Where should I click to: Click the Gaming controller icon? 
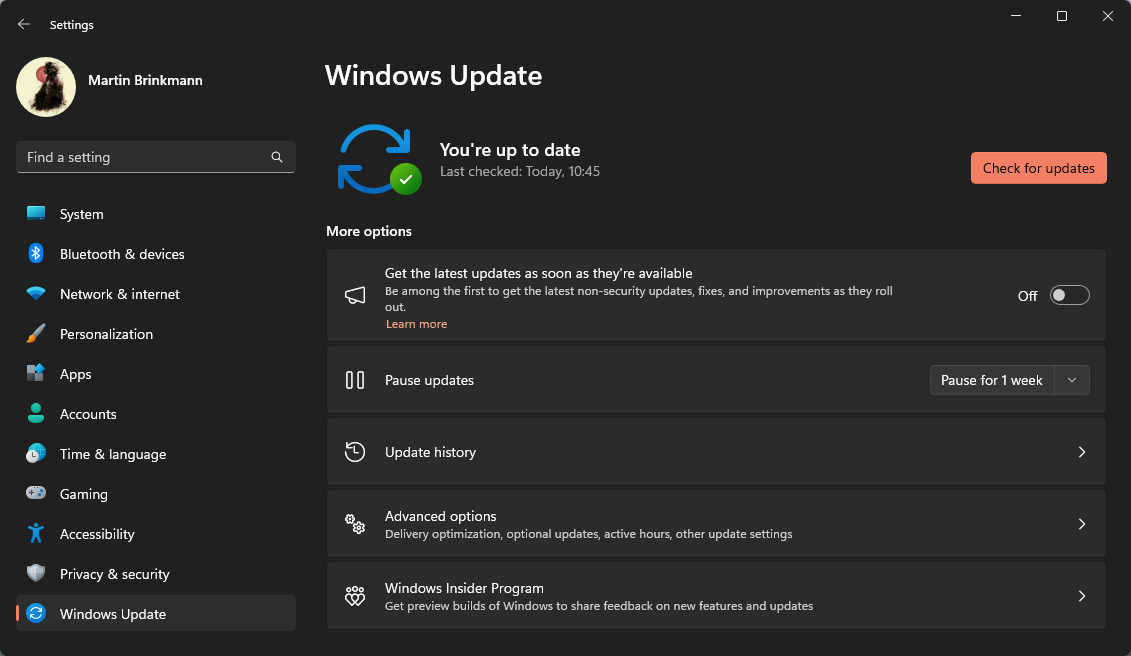point(36,493)
